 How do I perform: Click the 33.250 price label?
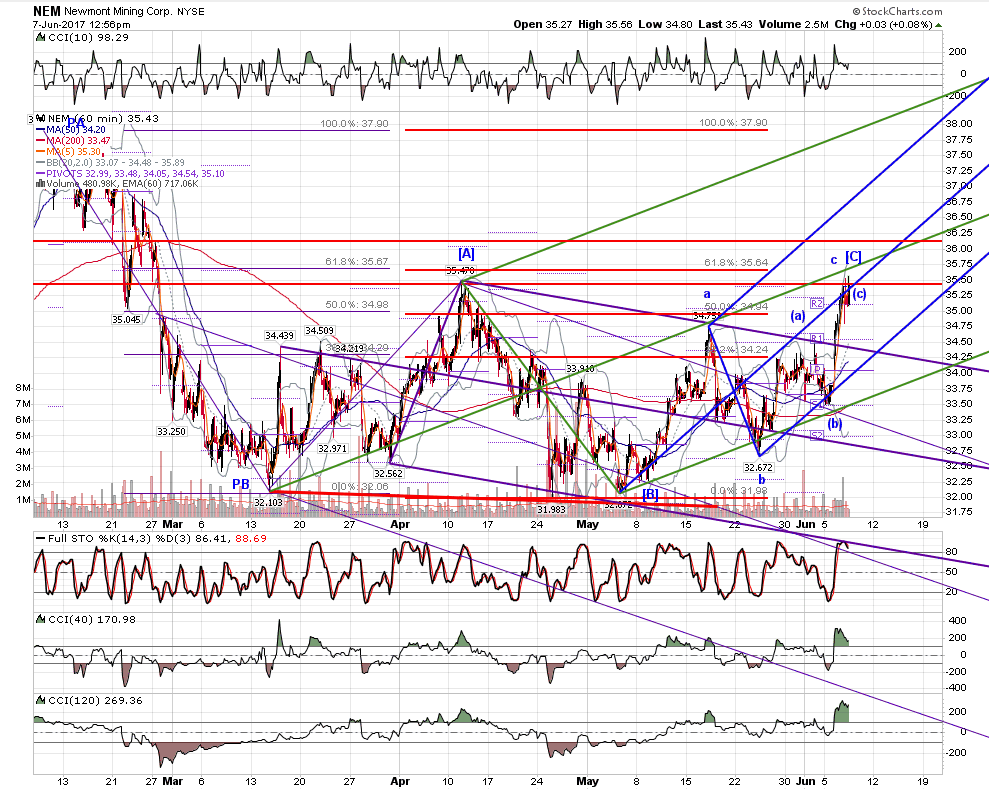[x=172, y=431]
